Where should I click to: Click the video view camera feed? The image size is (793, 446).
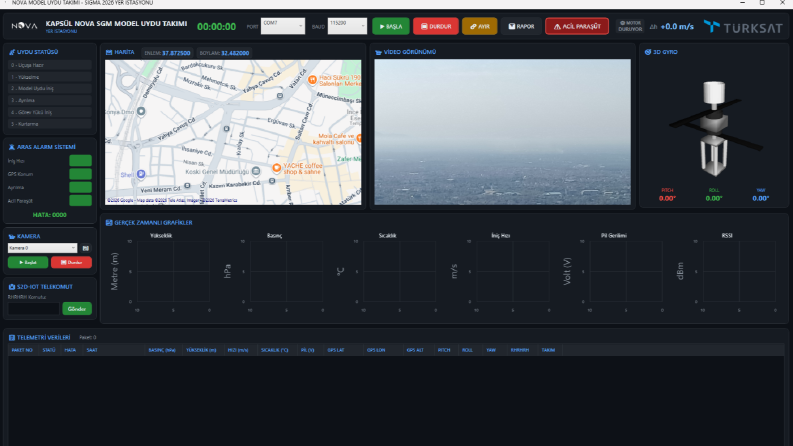point(502,132)
